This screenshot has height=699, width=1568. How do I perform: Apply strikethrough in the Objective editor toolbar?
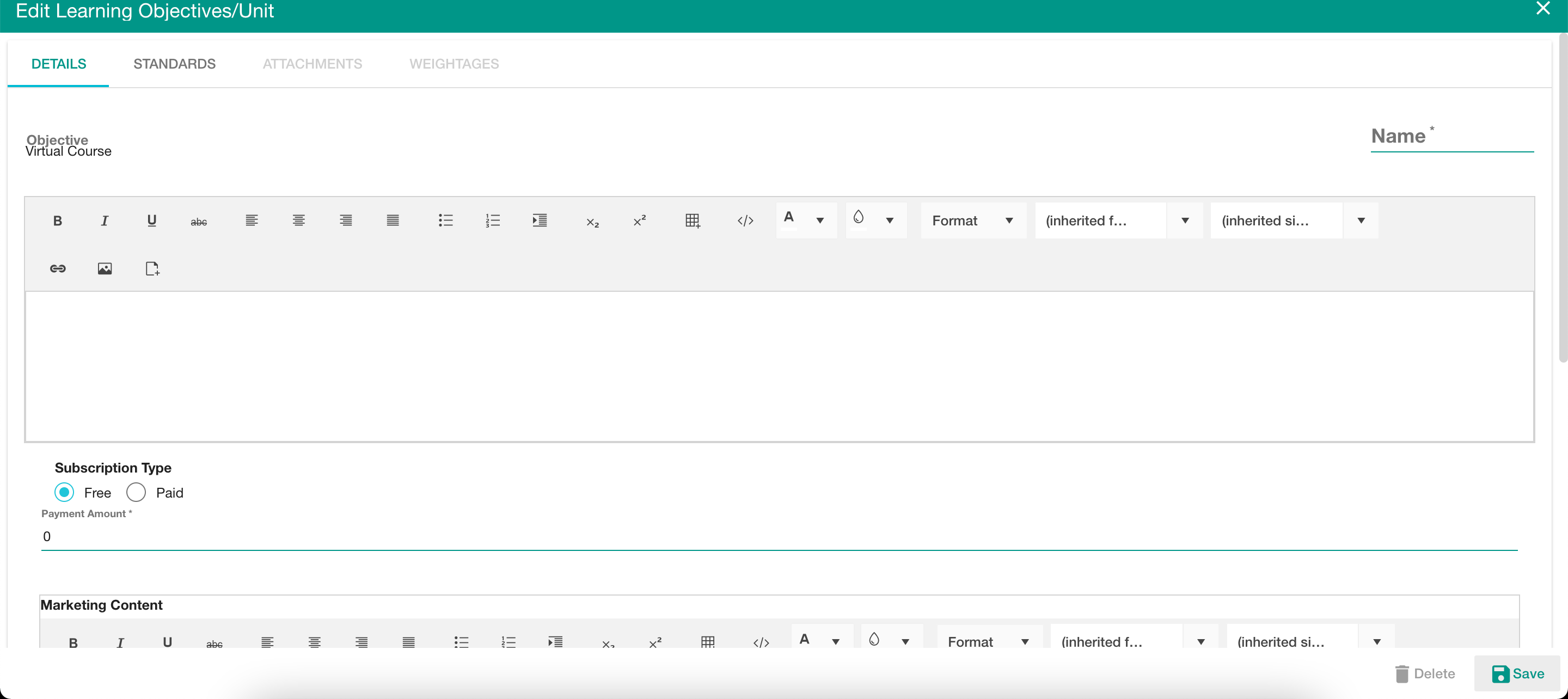(x=199, y=220)
